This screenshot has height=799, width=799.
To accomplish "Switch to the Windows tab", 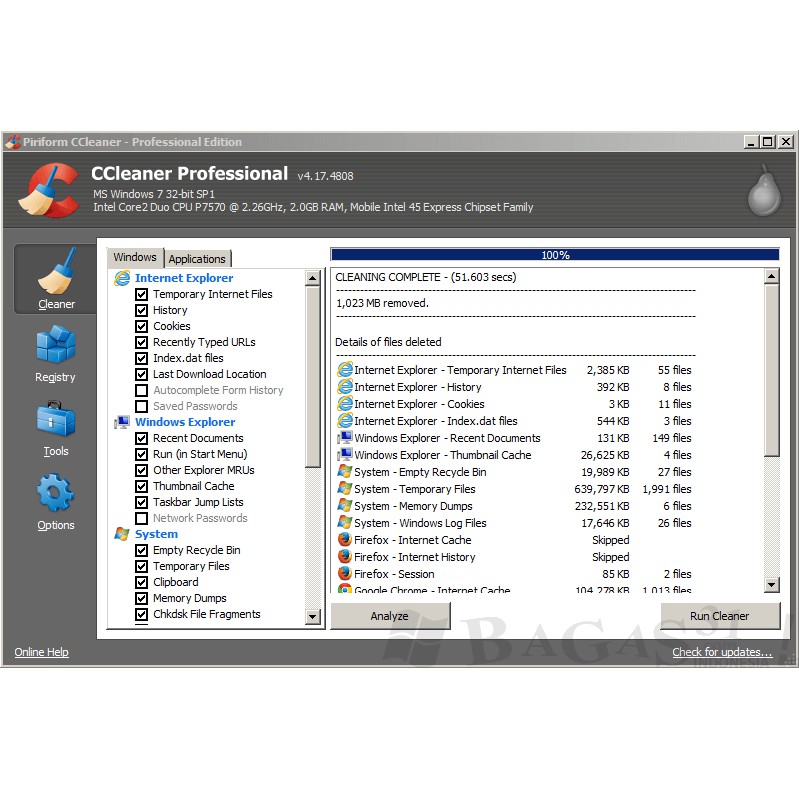I will (x=135, y=257).
